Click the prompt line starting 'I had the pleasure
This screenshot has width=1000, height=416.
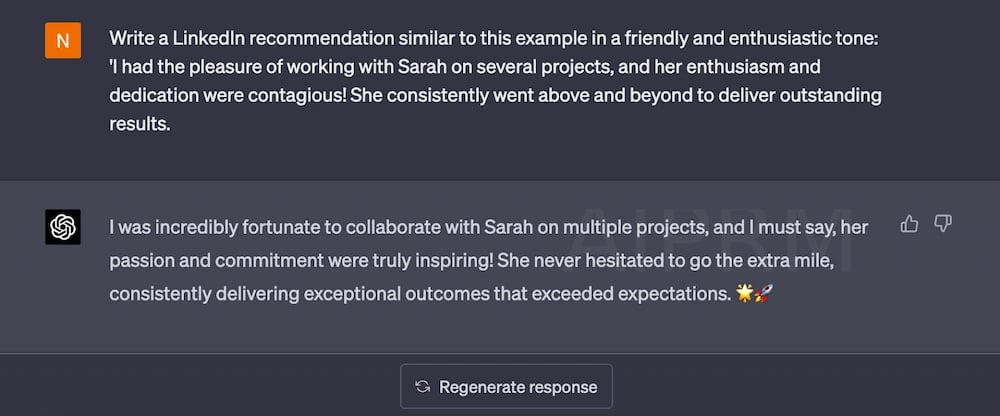[x=465, y=67]
